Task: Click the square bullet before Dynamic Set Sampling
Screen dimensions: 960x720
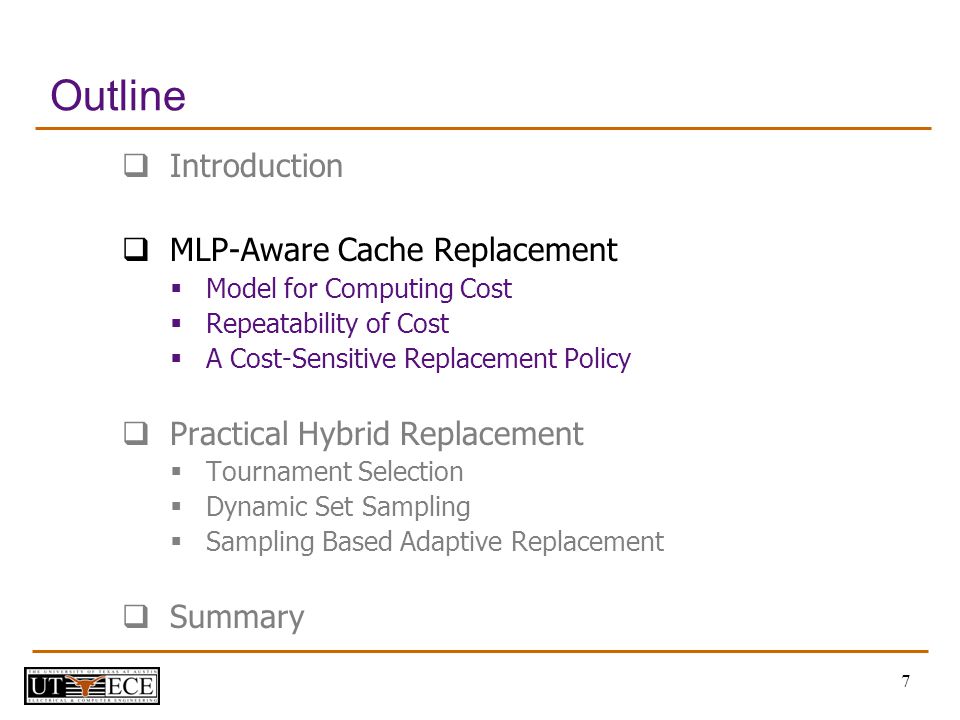Action: (176, 506)
